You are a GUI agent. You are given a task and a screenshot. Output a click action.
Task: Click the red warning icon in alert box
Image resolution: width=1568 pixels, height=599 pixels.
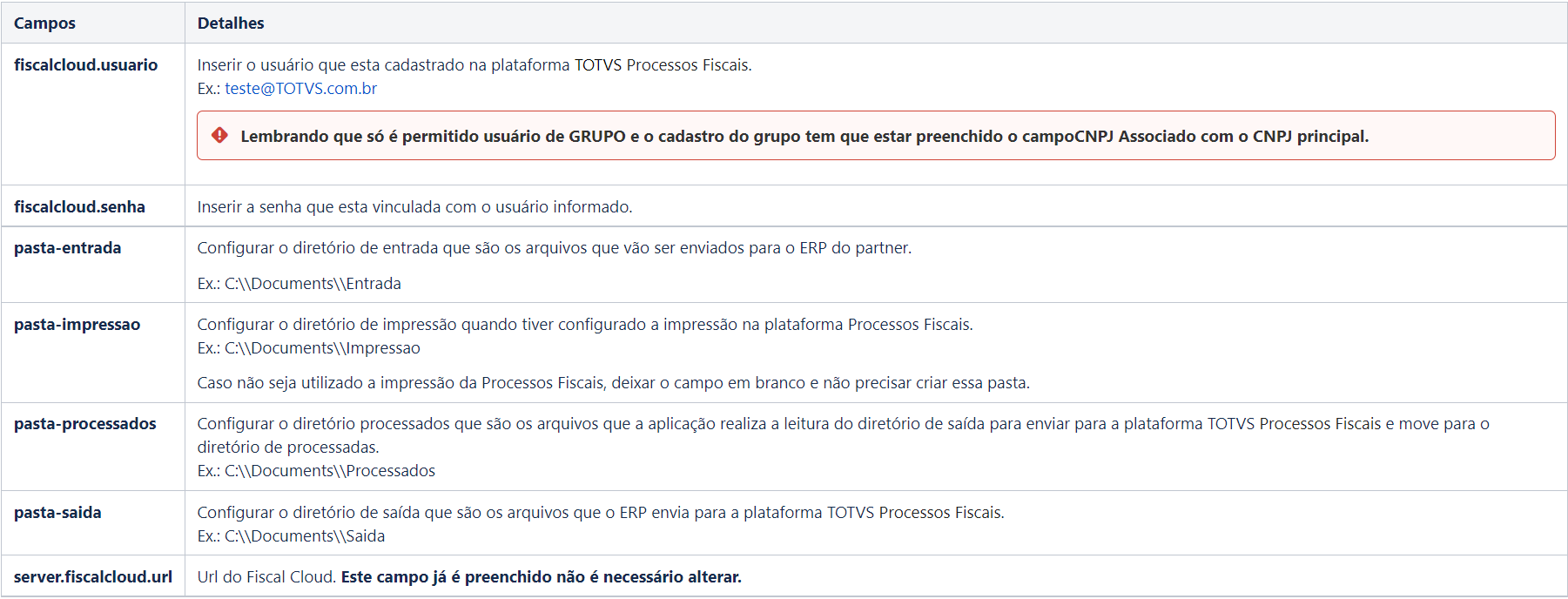pos(220,136)
